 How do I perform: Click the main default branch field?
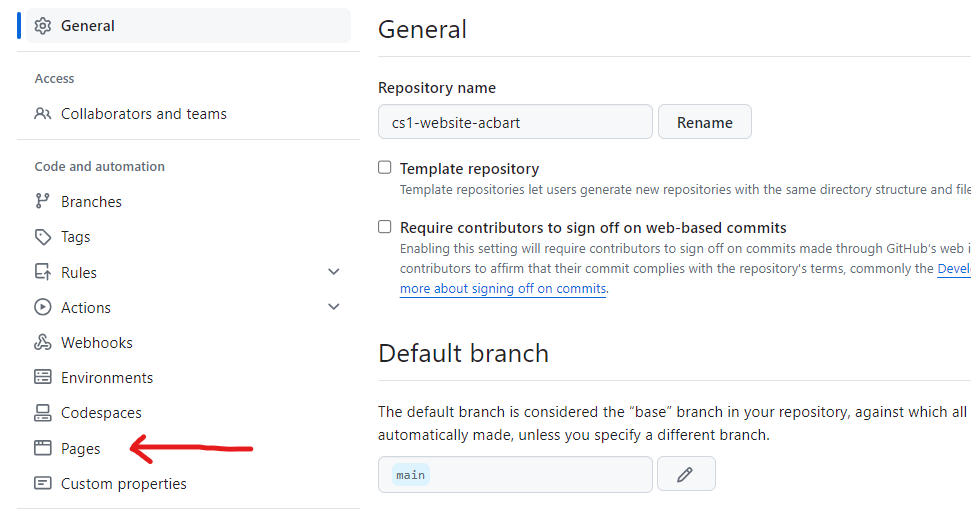tap(515, 475)
